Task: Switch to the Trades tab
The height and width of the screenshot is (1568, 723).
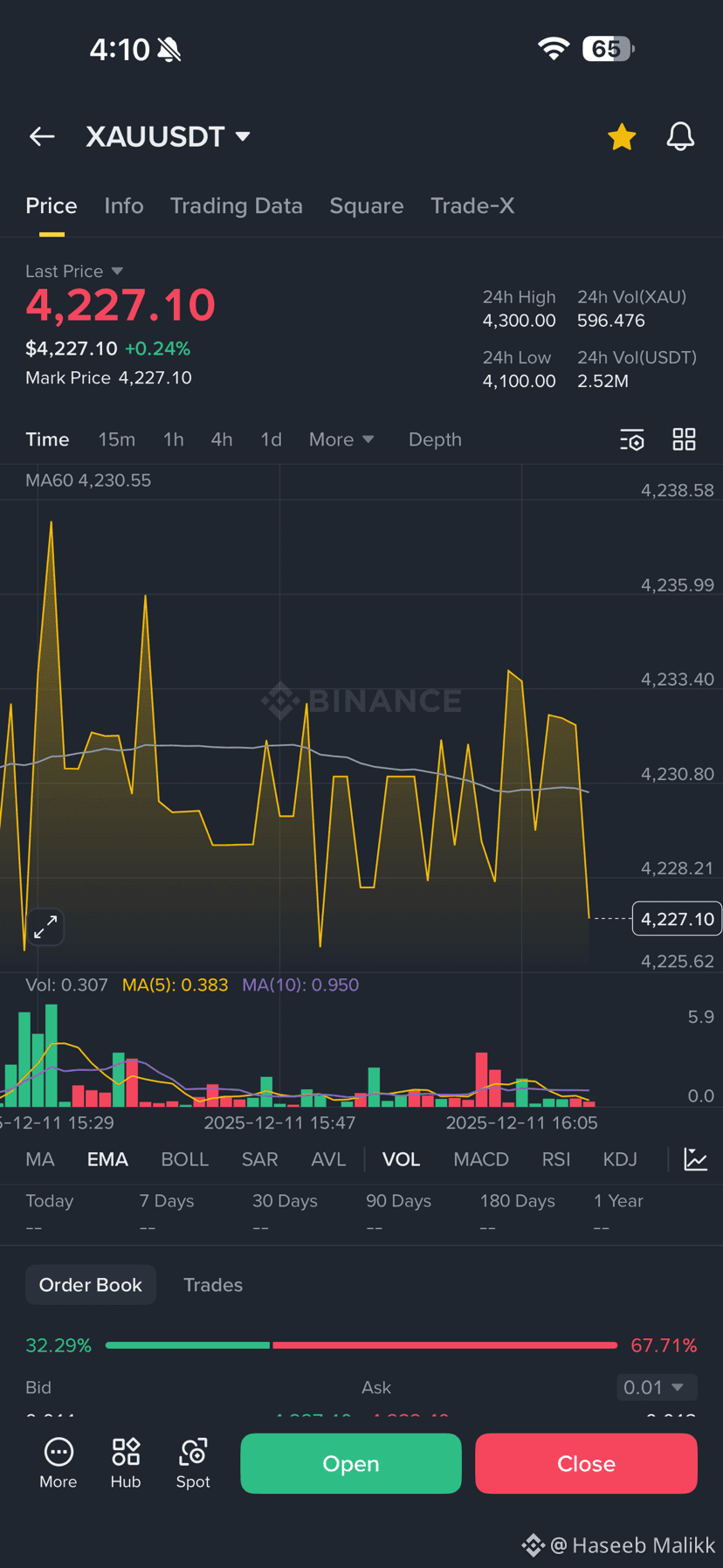Action: click(x=213, y=1285)
